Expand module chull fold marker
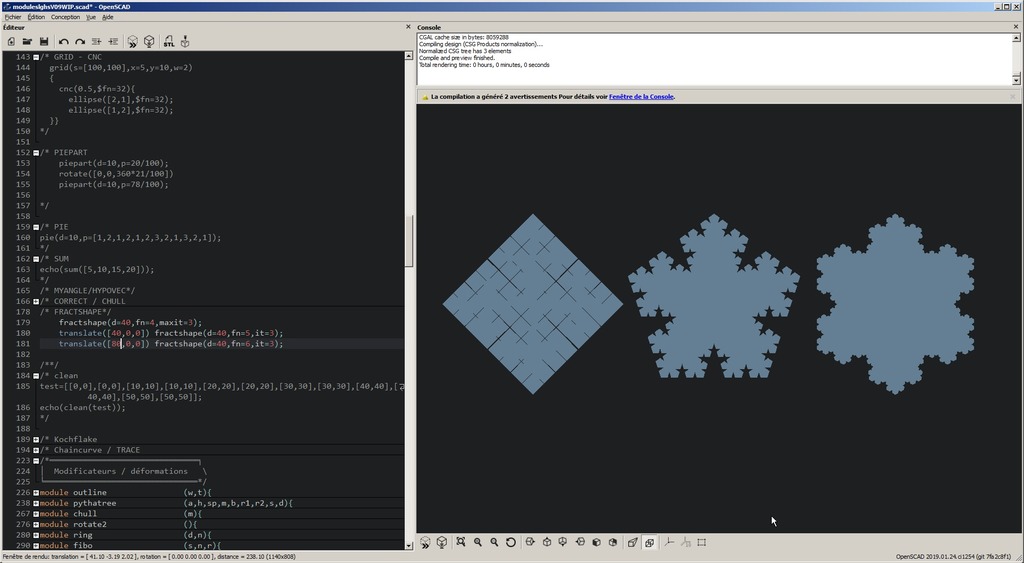1024x563 pixels. tap(36, 514)
